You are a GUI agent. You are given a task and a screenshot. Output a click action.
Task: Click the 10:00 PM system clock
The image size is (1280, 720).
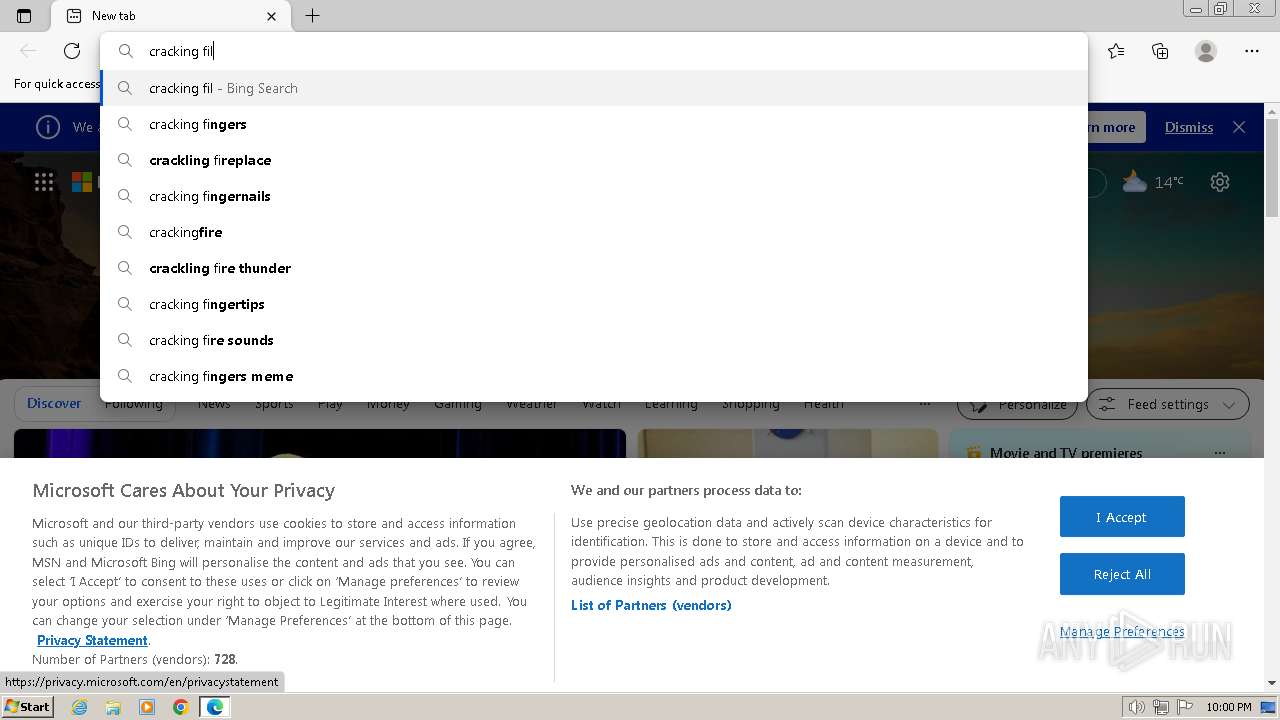(x=1229, y=707)
